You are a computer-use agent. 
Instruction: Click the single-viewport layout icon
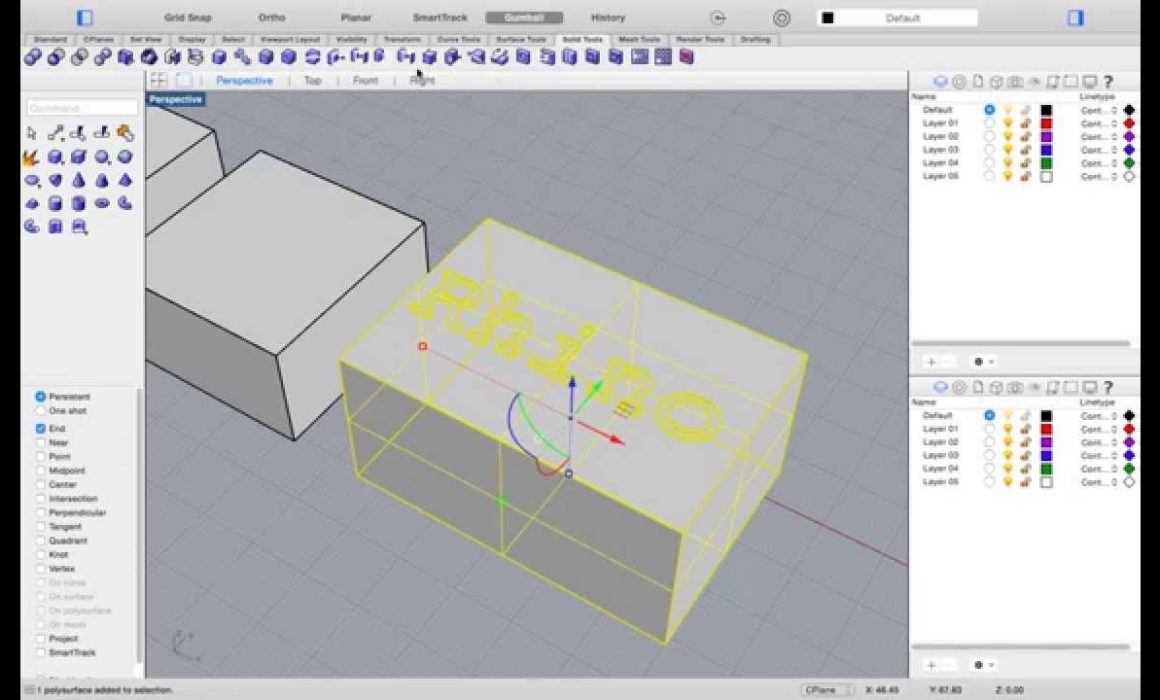[x=183, y=80]
